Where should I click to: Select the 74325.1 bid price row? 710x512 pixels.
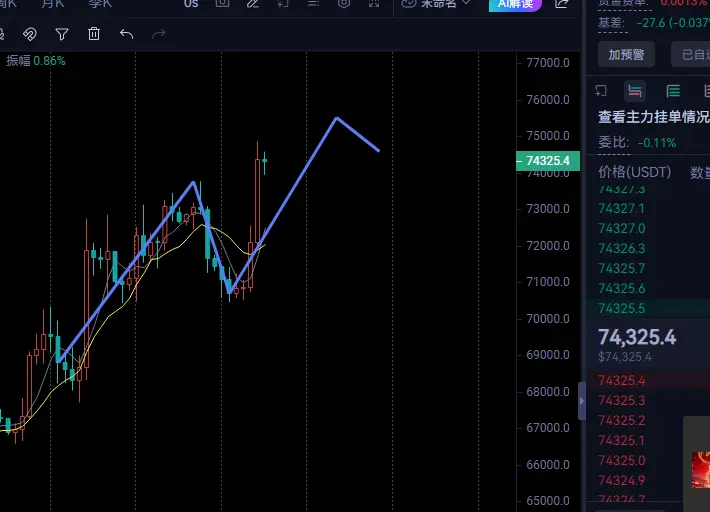[x=621, y=440]
